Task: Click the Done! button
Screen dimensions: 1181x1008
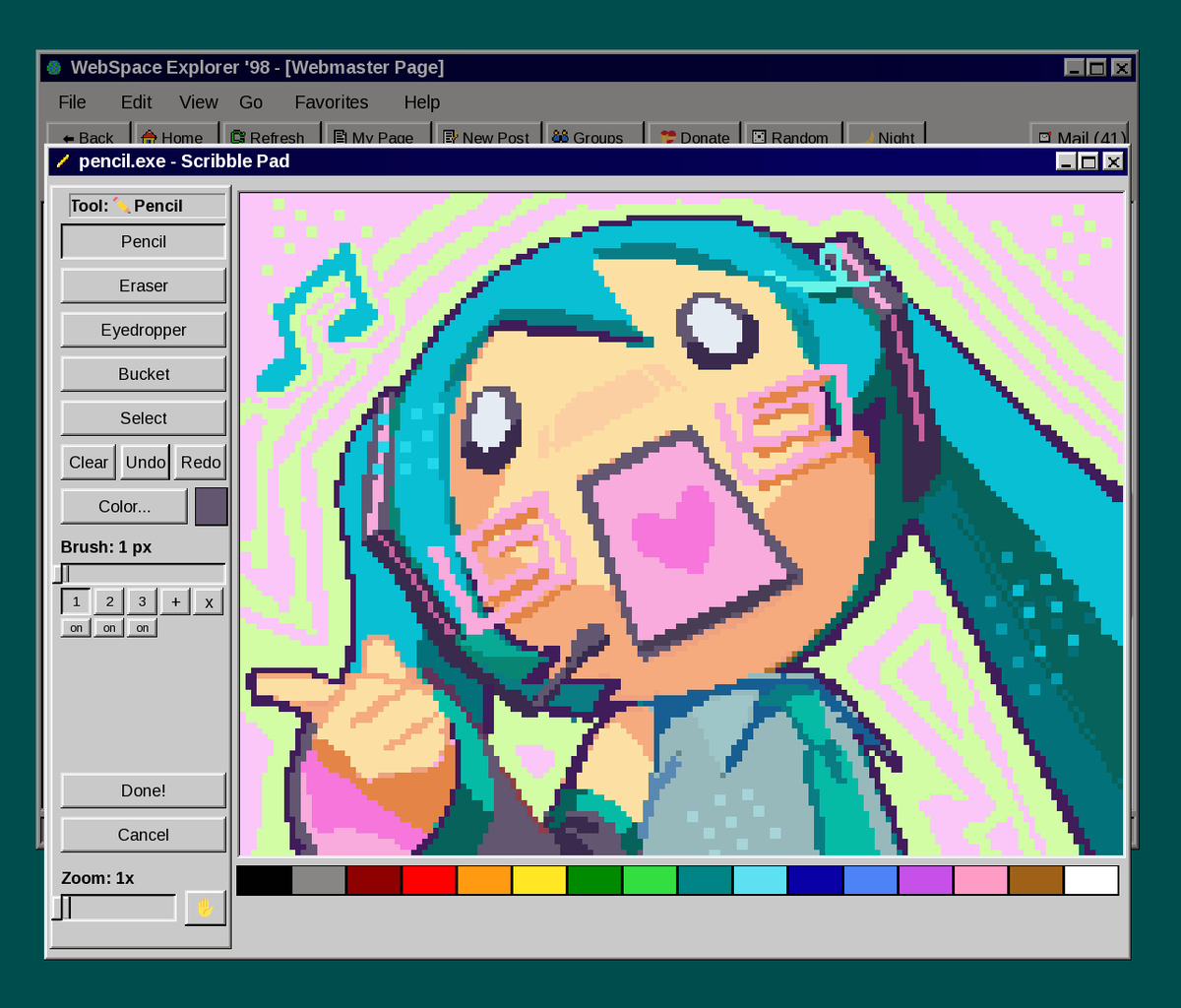Action: pos(144,790)
